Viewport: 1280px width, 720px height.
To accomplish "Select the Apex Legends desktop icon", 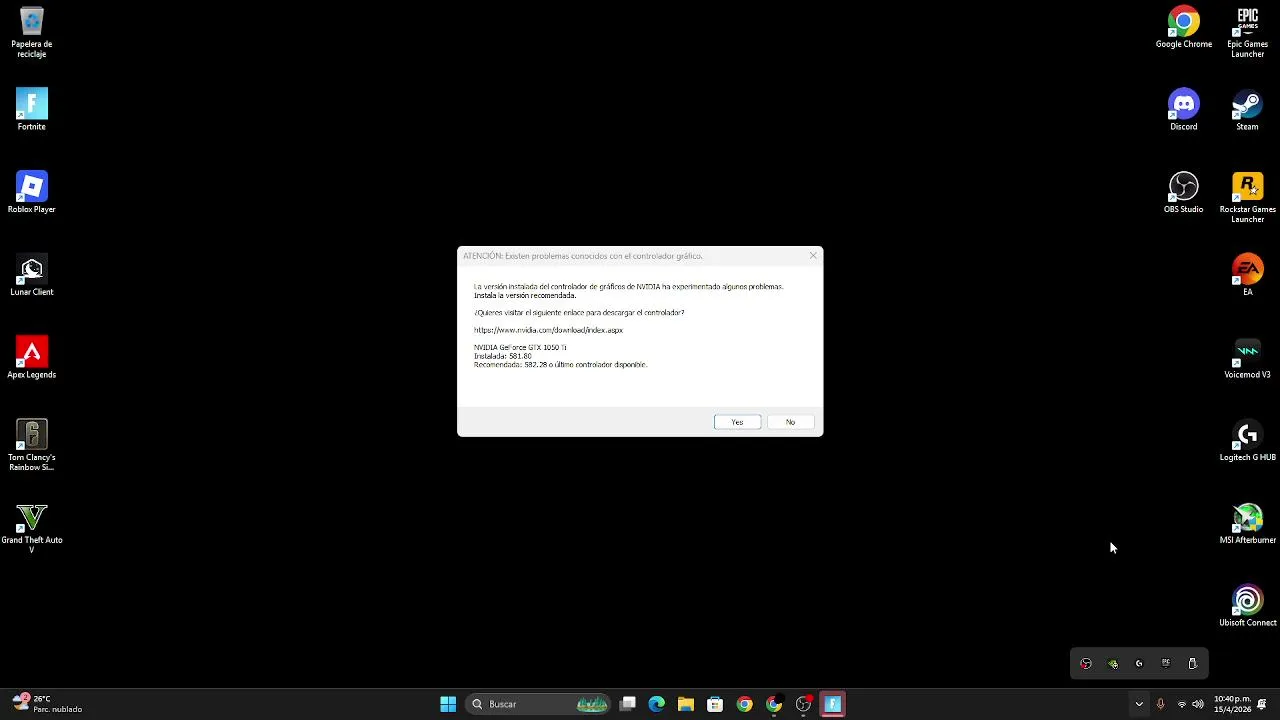I will point(32,358).
